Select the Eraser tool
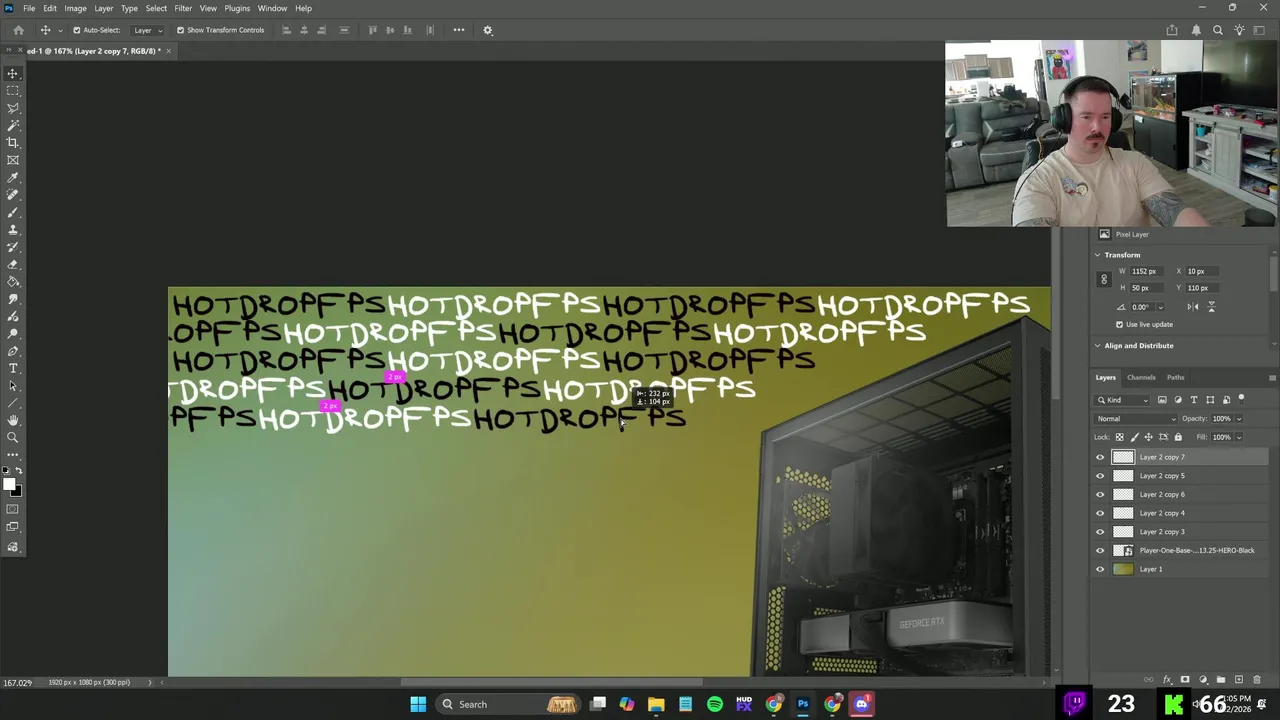Screen dimensions: 1280x720 [13, 265]
